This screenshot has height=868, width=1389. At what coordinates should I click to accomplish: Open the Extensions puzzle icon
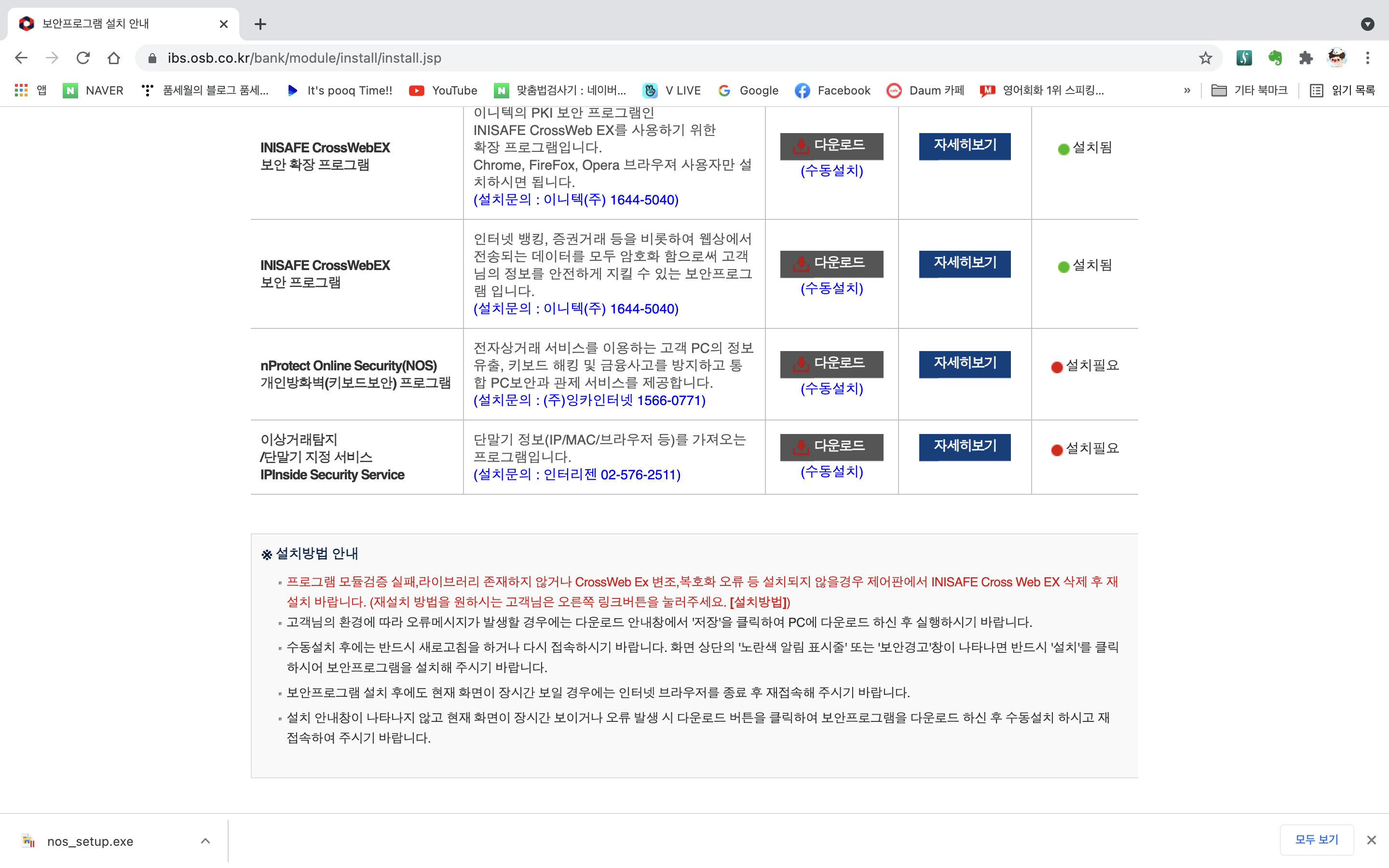pyautogui.click(x=1306, y=58)
